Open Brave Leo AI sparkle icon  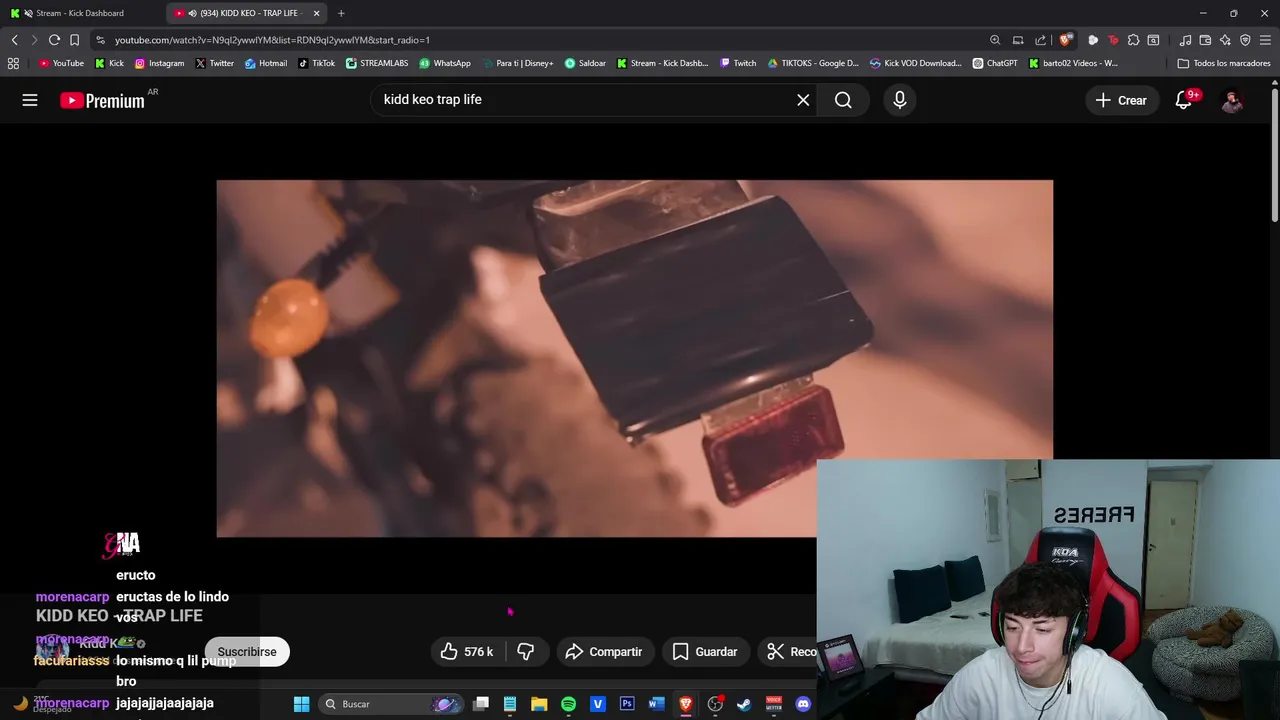[1225, 40]
